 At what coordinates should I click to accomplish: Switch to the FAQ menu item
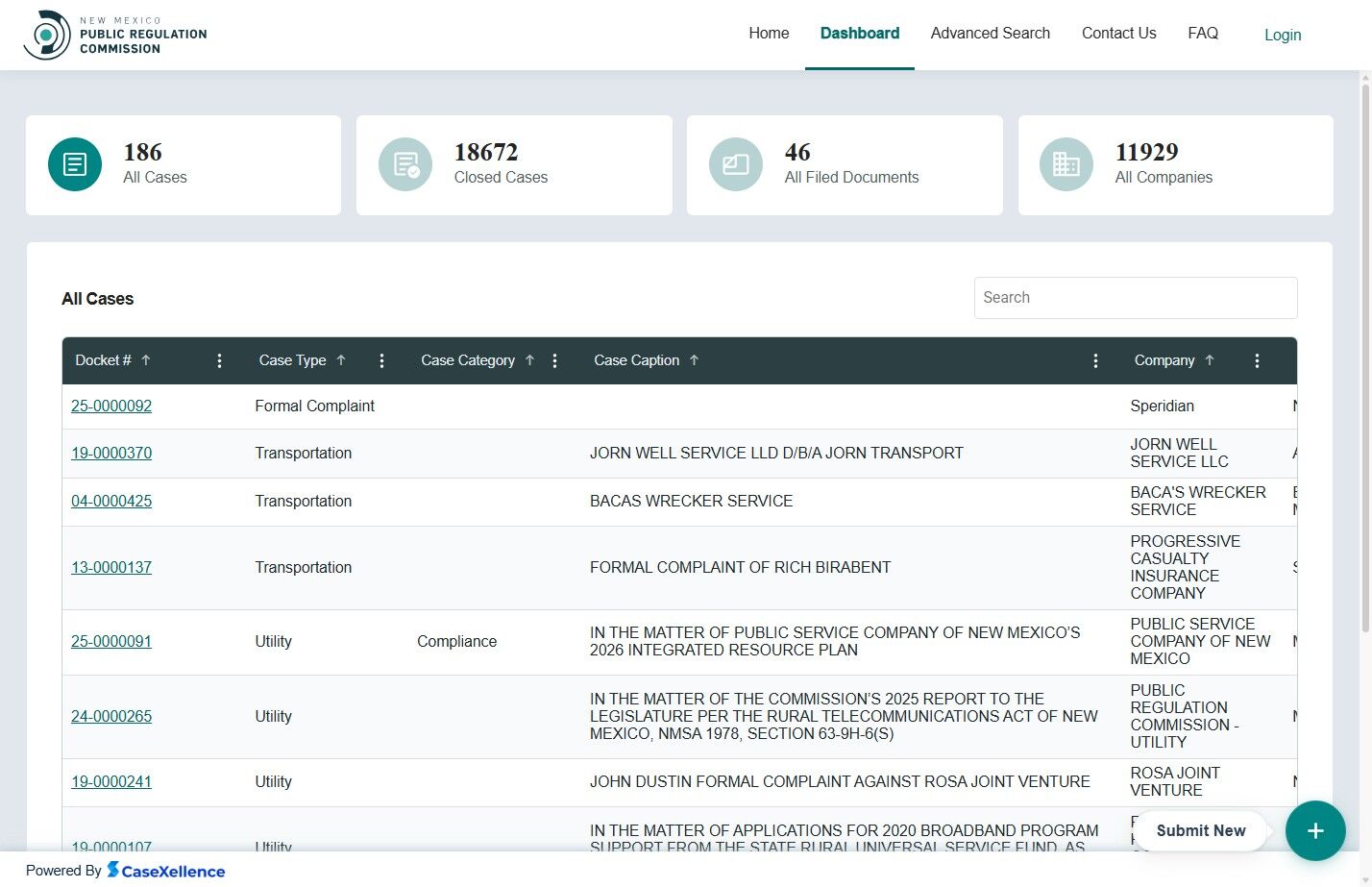tap(1203, 33)
